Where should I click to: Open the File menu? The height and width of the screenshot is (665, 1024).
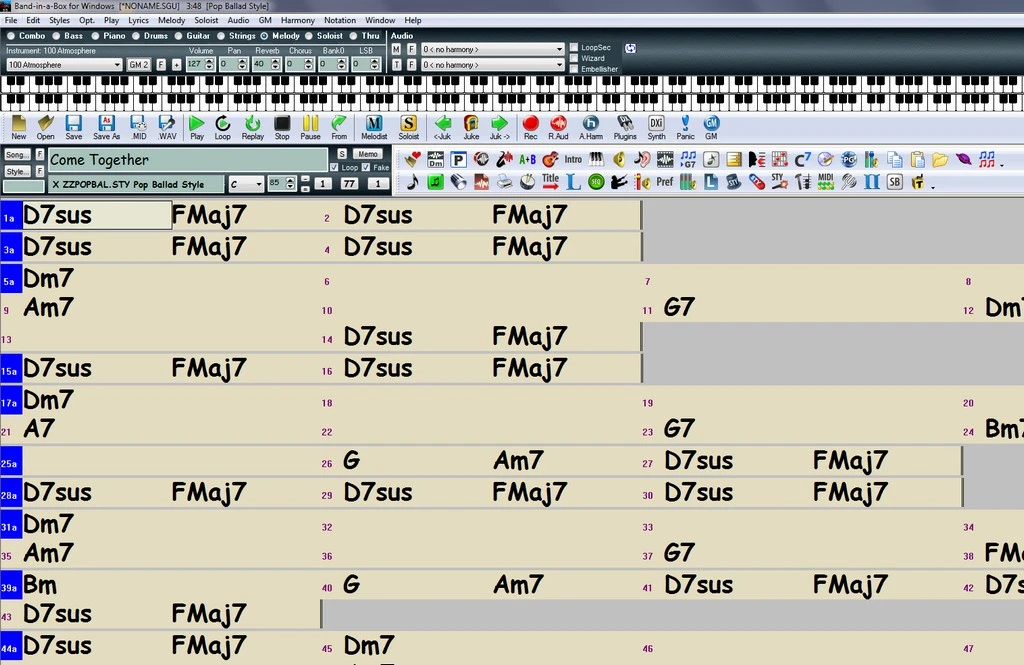pyautogui.click(x=11, y=20)
